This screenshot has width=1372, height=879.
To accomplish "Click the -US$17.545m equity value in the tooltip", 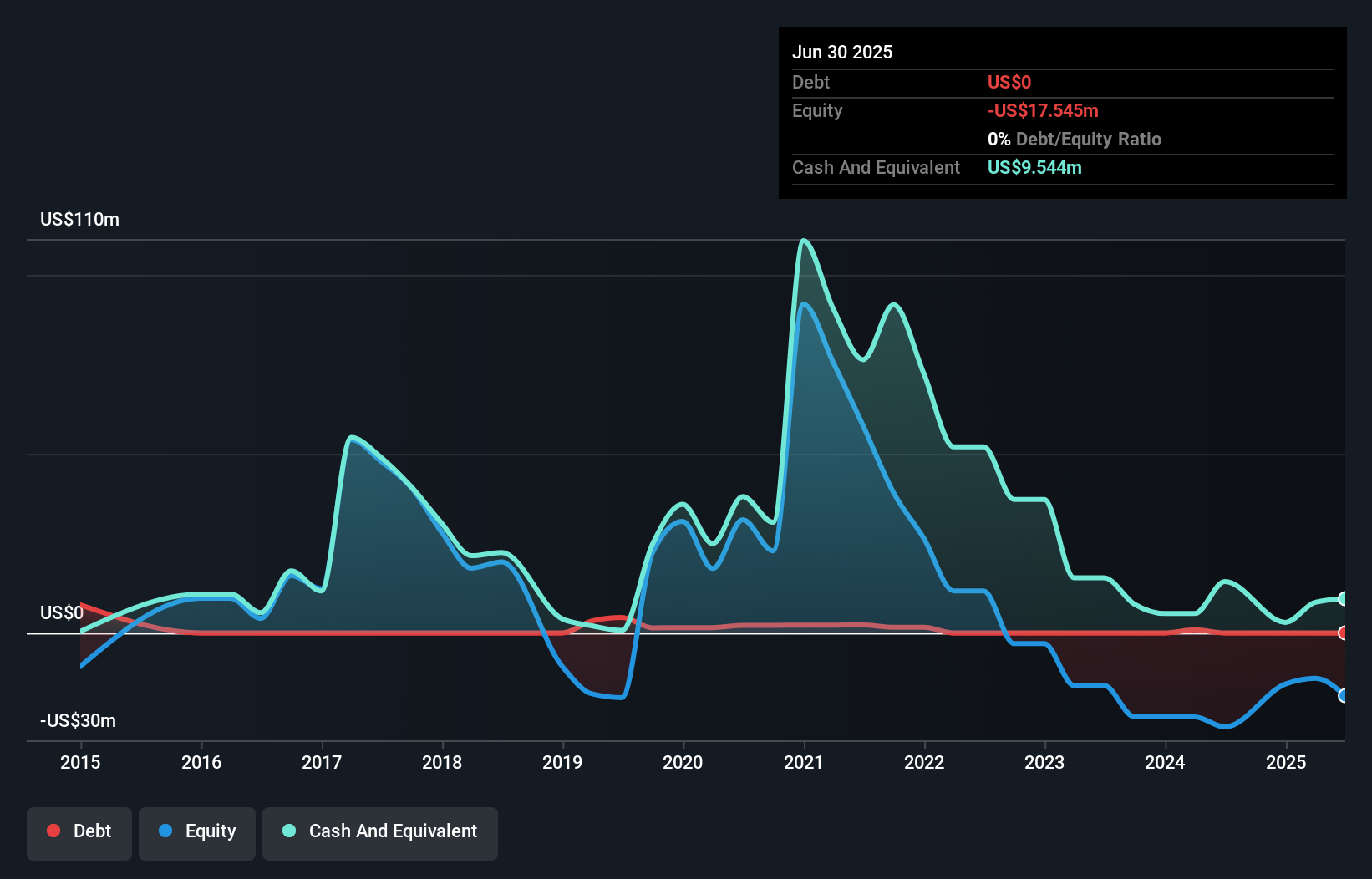I will [1043, 110].
